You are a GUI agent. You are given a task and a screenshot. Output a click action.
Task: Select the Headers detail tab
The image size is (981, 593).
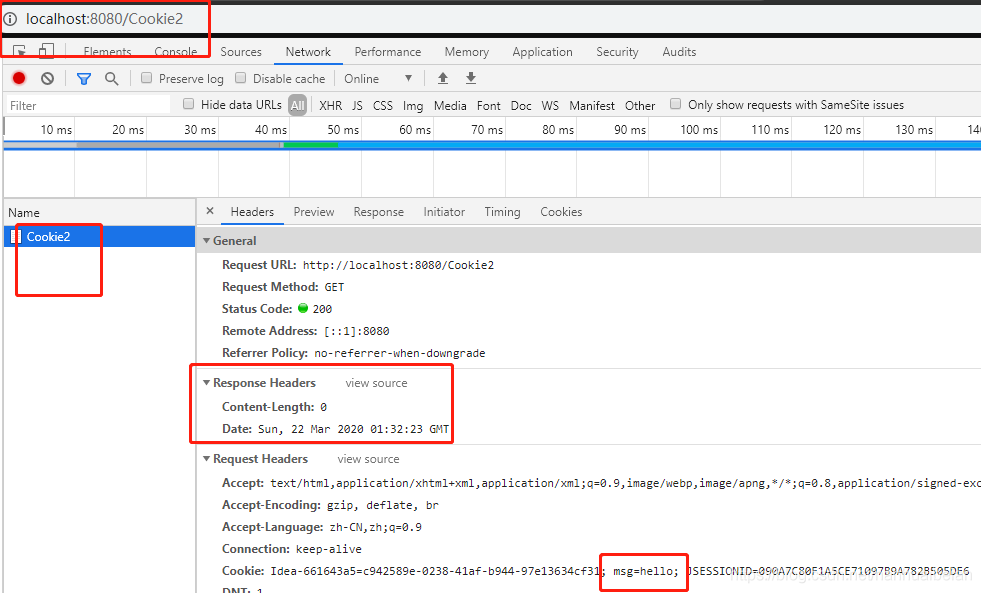click(x=252, y=212)
